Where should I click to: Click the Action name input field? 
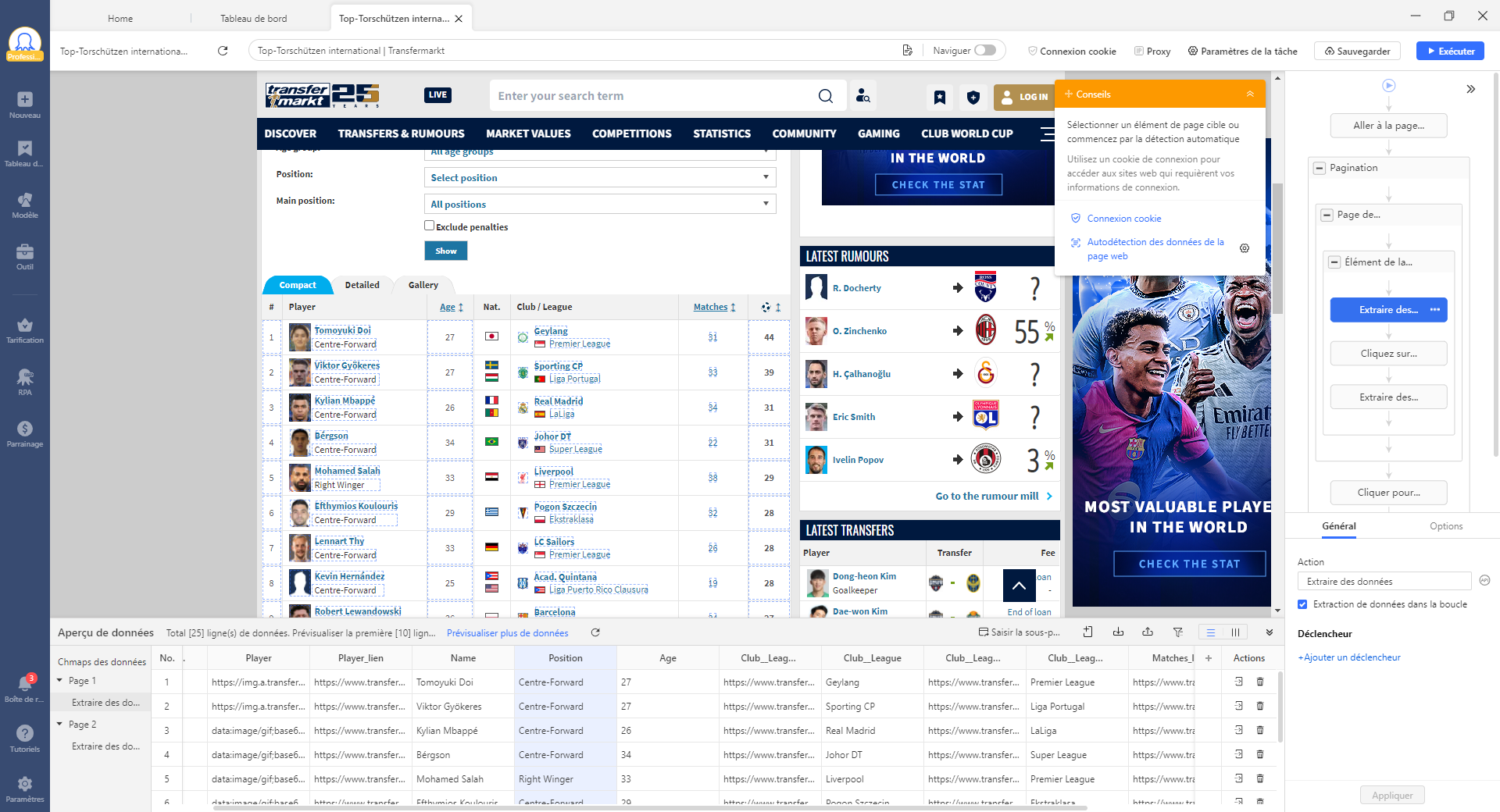1384,582
